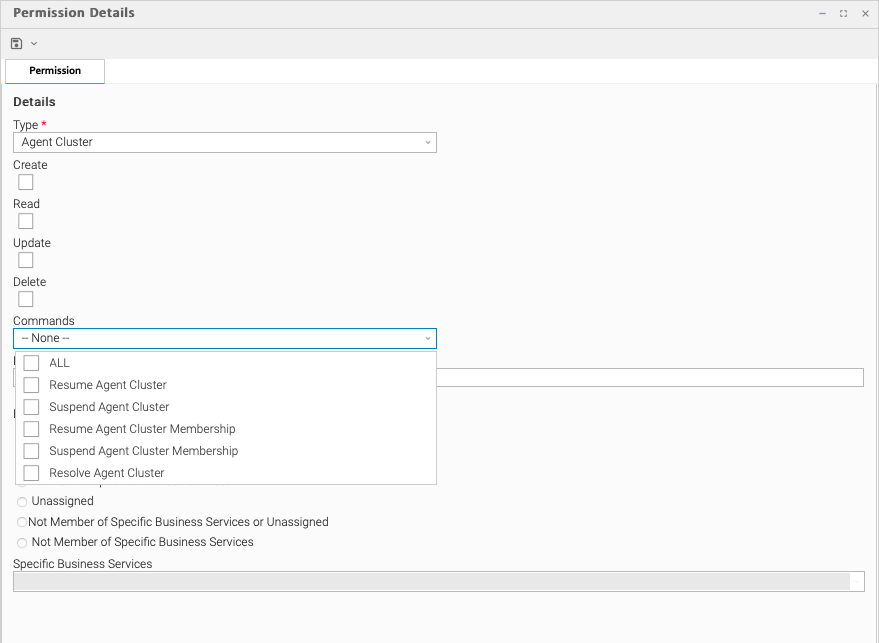
Task: Click the save icon in the toolbar
Action: pyautogui.click(x=17, y=43)
